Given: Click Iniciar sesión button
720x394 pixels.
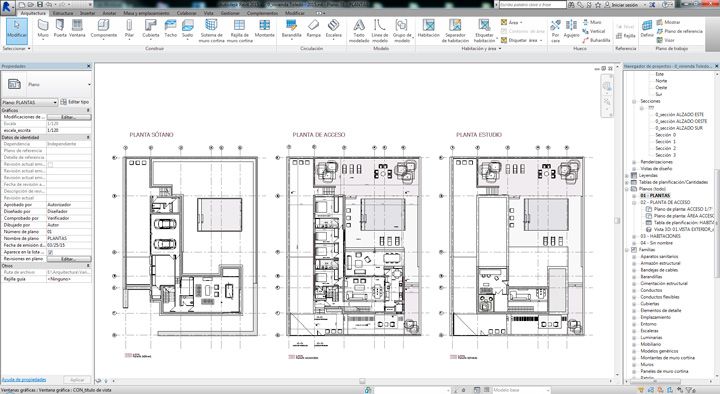Looking at the screenshot, I should click(x=621, y=5).
